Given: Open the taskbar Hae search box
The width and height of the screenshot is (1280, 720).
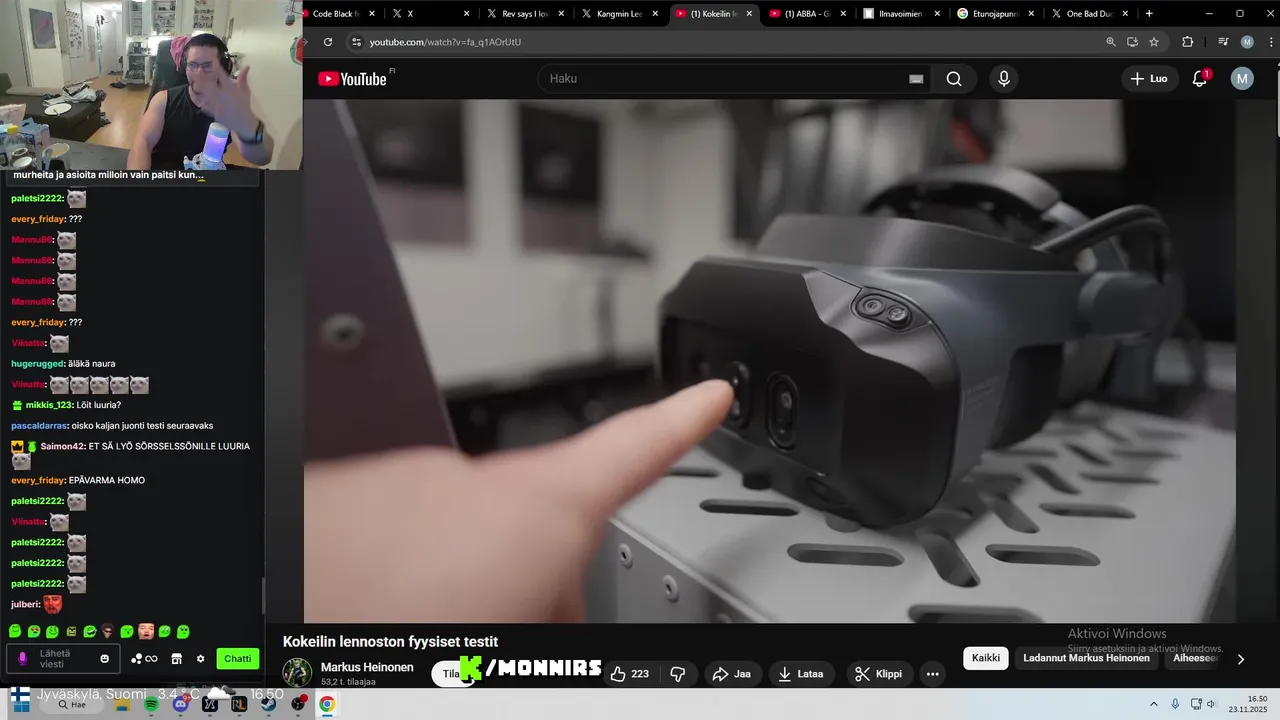Looking at the screenshot, I should 72,705.
